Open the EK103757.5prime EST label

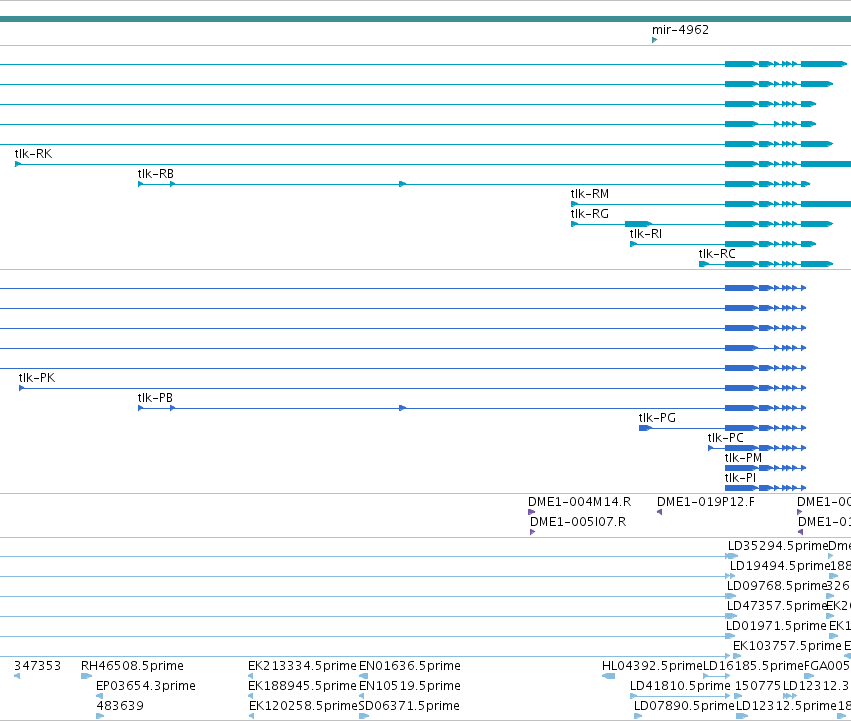787,647
